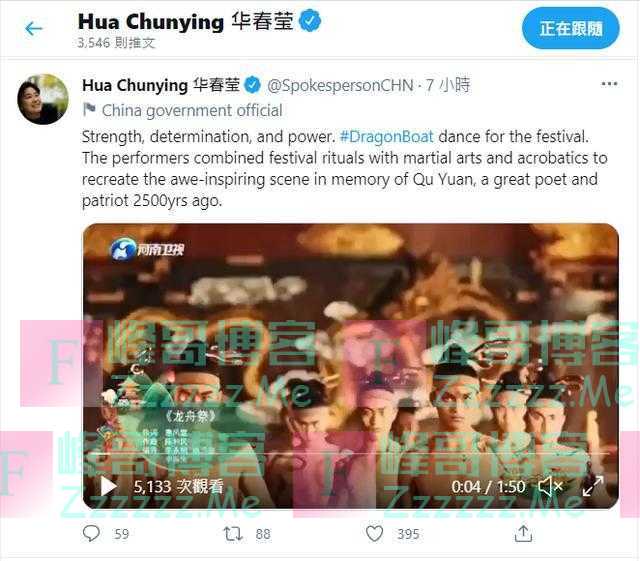Like the tweet with heart icon
This screenshot has width=640, height=561.
[x=374, y=534]
